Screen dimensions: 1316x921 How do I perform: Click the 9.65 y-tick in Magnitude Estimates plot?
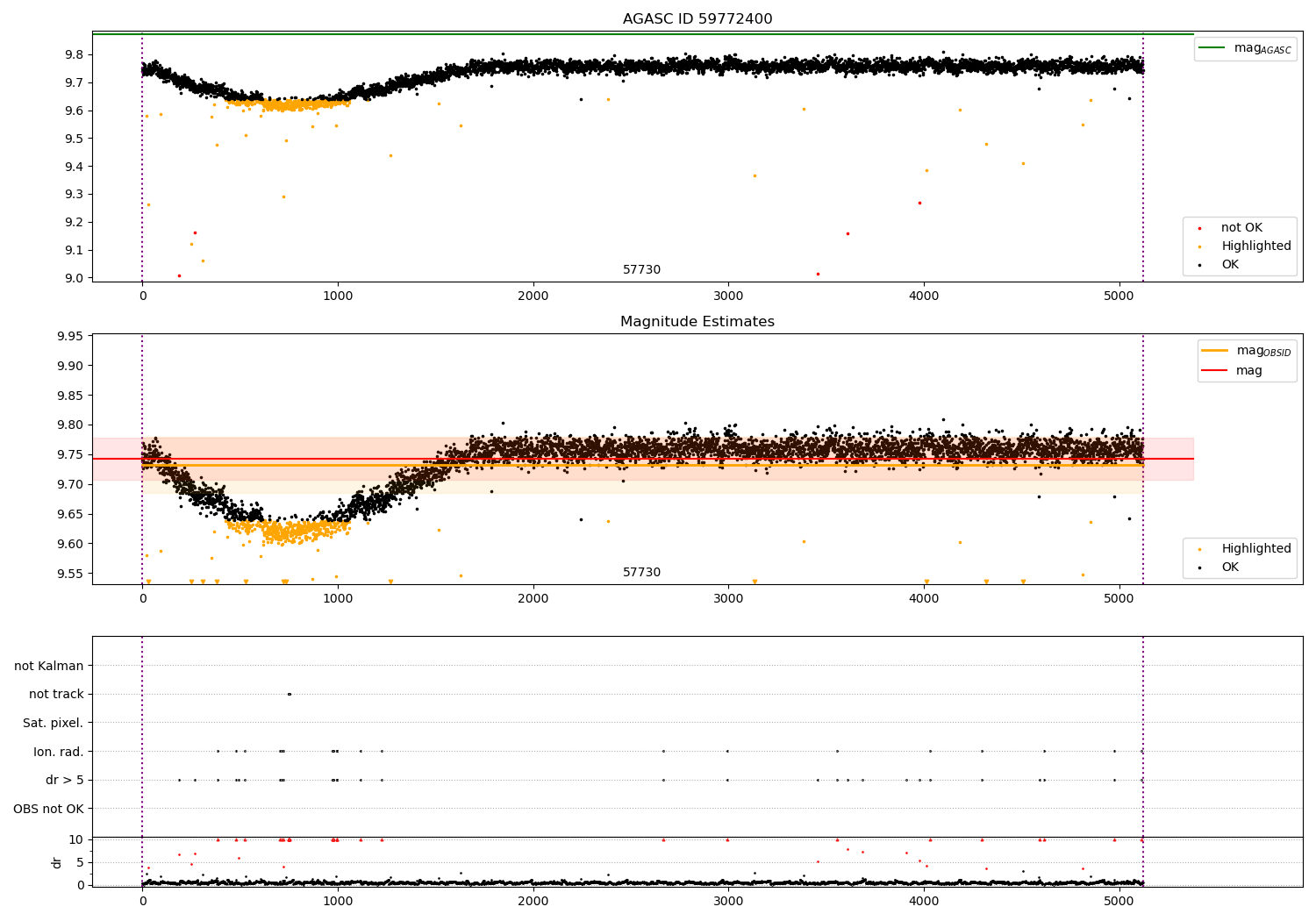[71, 514]
